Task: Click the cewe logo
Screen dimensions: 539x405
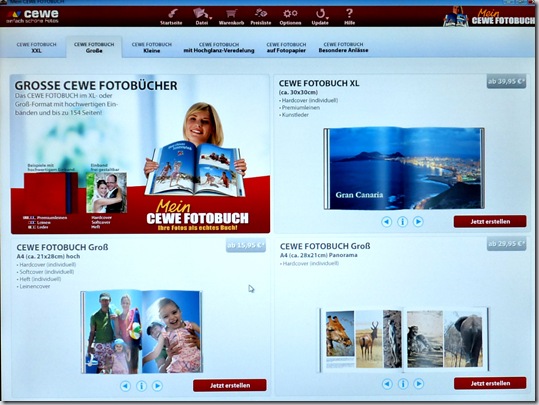Action: point(33,16)
